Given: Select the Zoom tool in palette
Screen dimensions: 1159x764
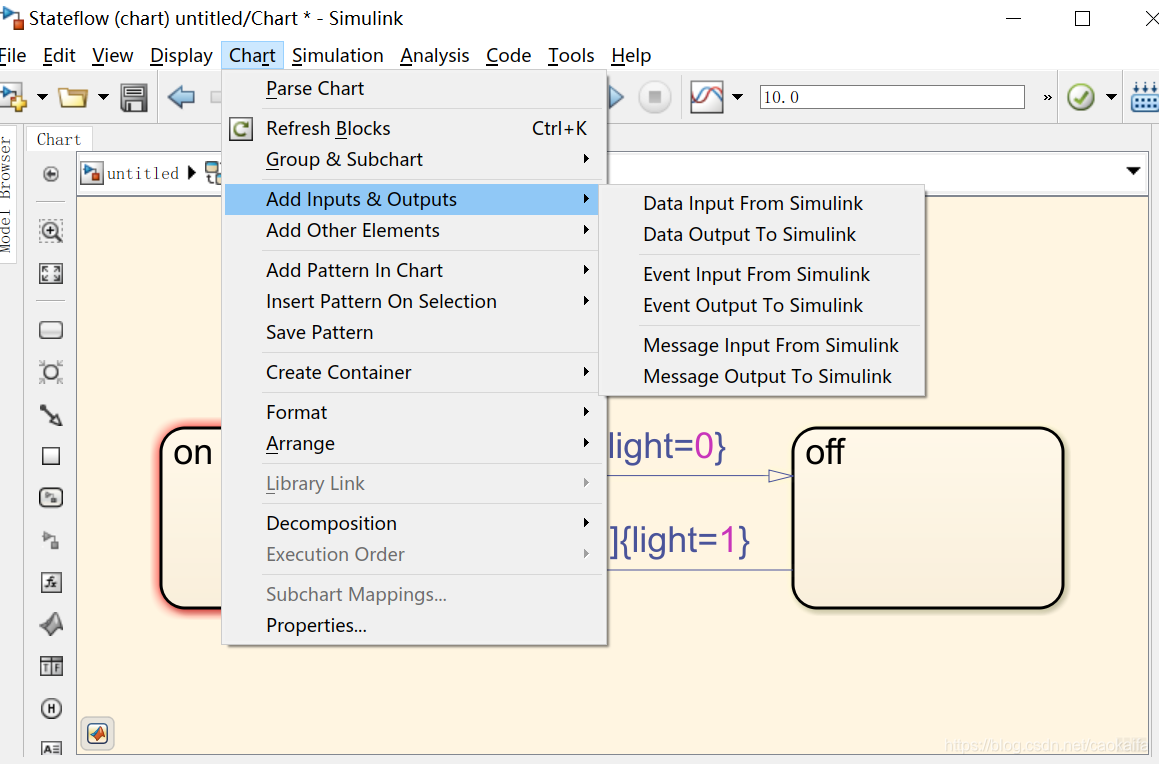Looking at the screenshot, I should (x=51, y=231).
